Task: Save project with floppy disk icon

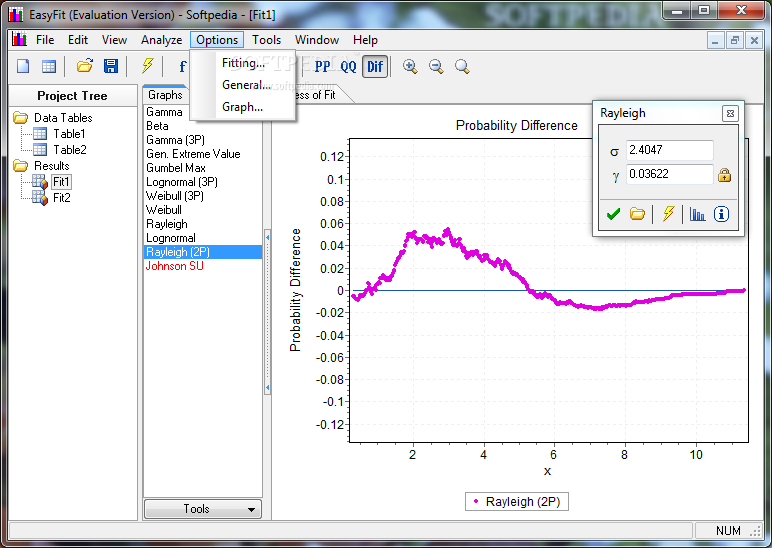Action: click(x=111, y=66)
